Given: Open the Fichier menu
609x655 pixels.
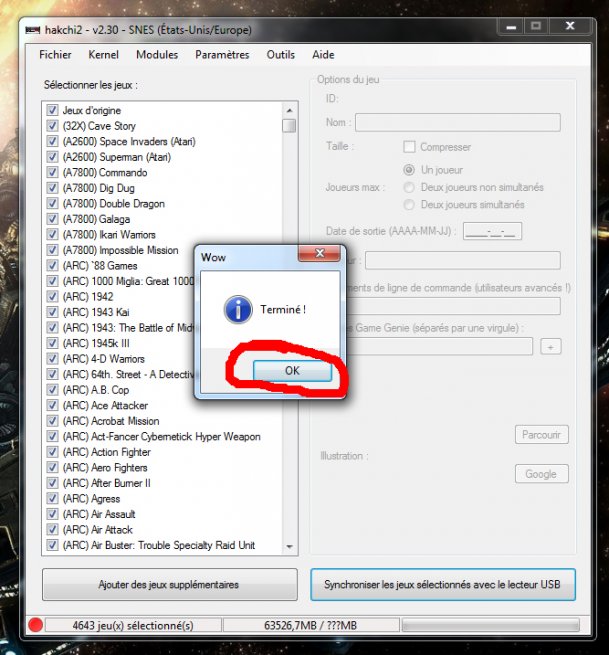Looking at the screenshot, I should pyautogui.click(x=55, y=55).
